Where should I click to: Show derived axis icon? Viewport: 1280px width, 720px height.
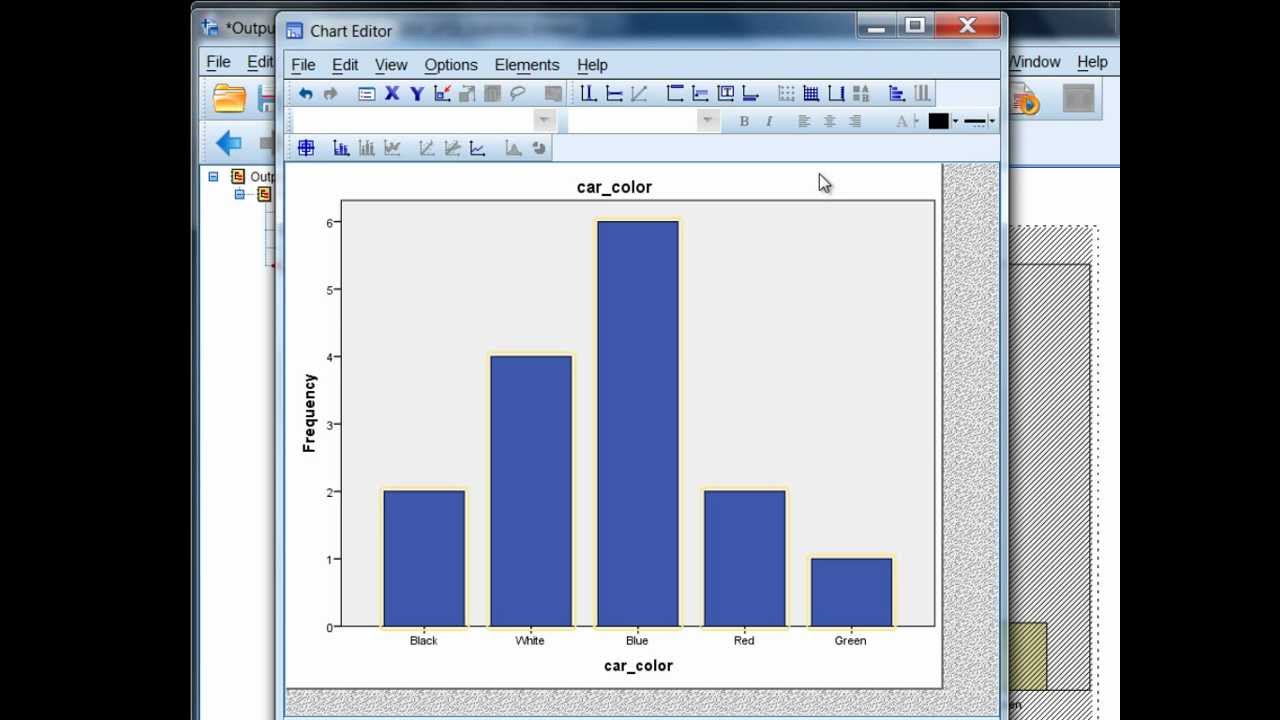(x=836, y=93)
